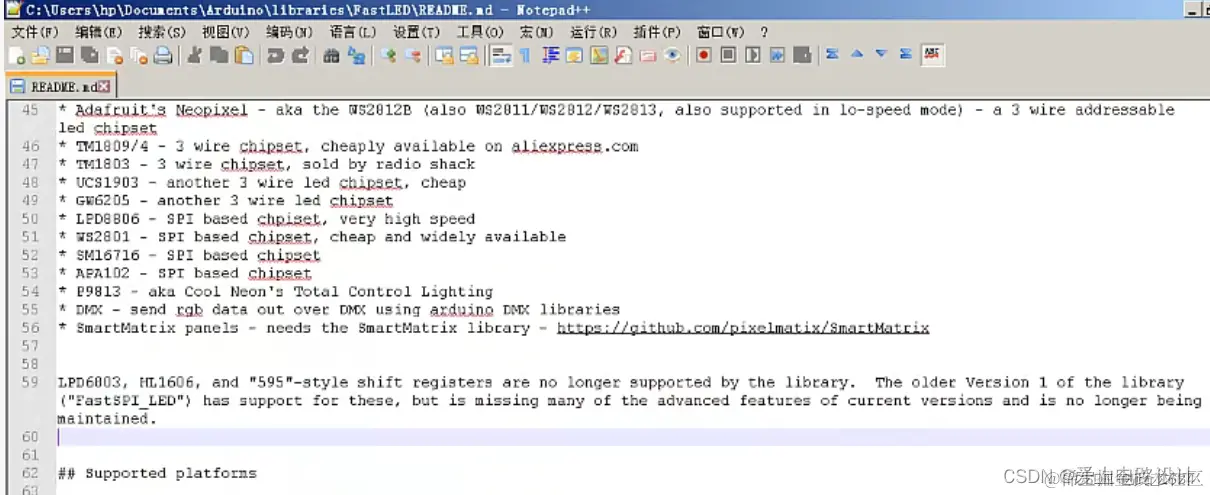Click the word aliexpress.com on line 46
The height and width of the screenshot is (495, 1210).
(x=575, y=146)
